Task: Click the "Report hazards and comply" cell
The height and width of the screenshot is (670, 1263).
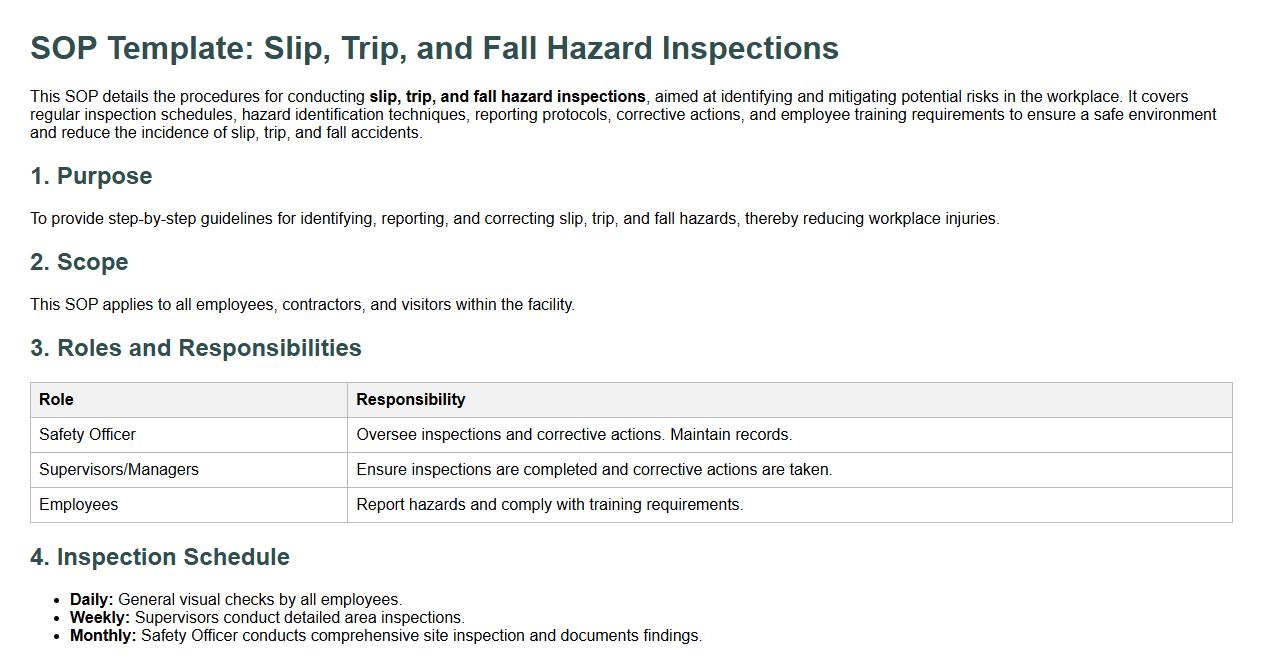Action: click(549, 505)
